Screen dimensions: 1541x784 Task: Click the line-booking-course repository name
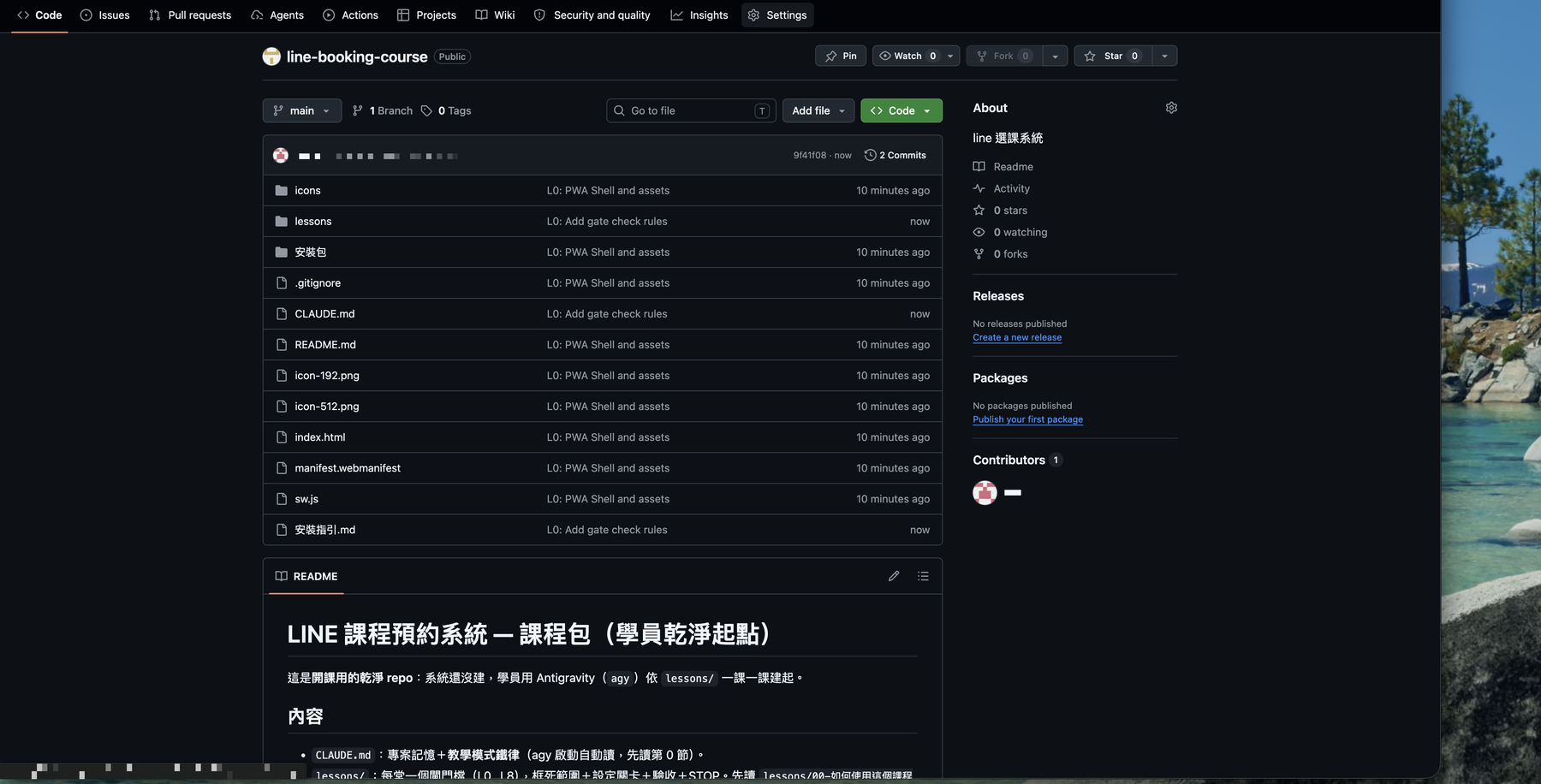357,56
